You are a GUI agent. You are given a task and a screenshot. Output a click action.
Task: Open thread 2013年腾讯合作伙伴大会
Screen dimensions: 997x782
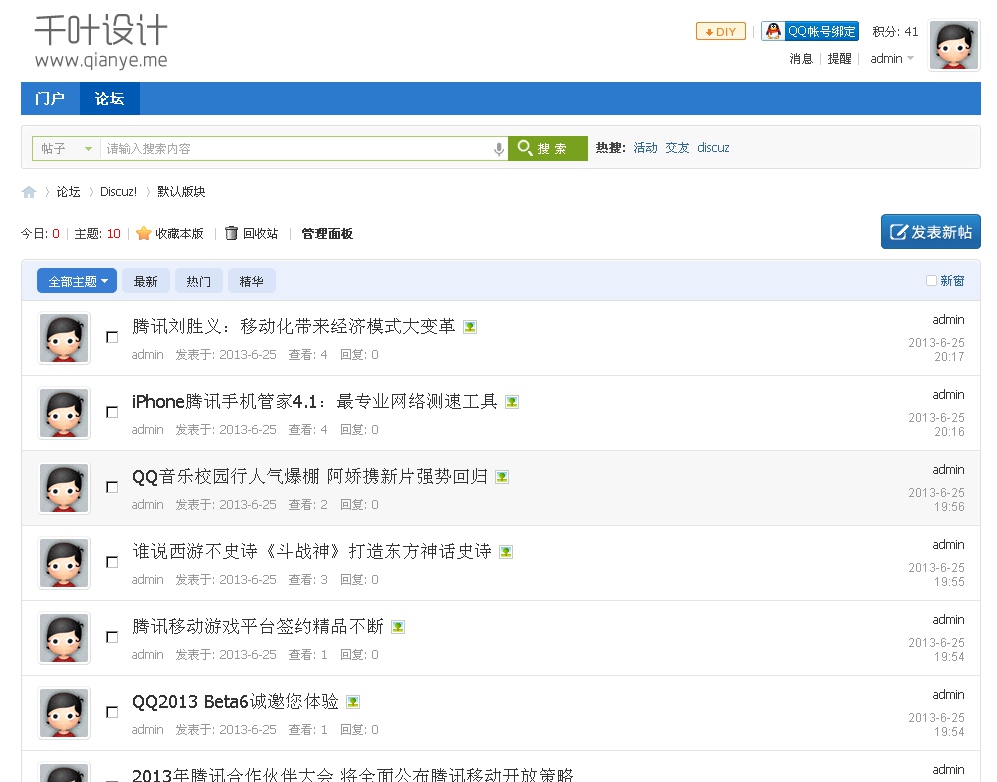[352, 774]
